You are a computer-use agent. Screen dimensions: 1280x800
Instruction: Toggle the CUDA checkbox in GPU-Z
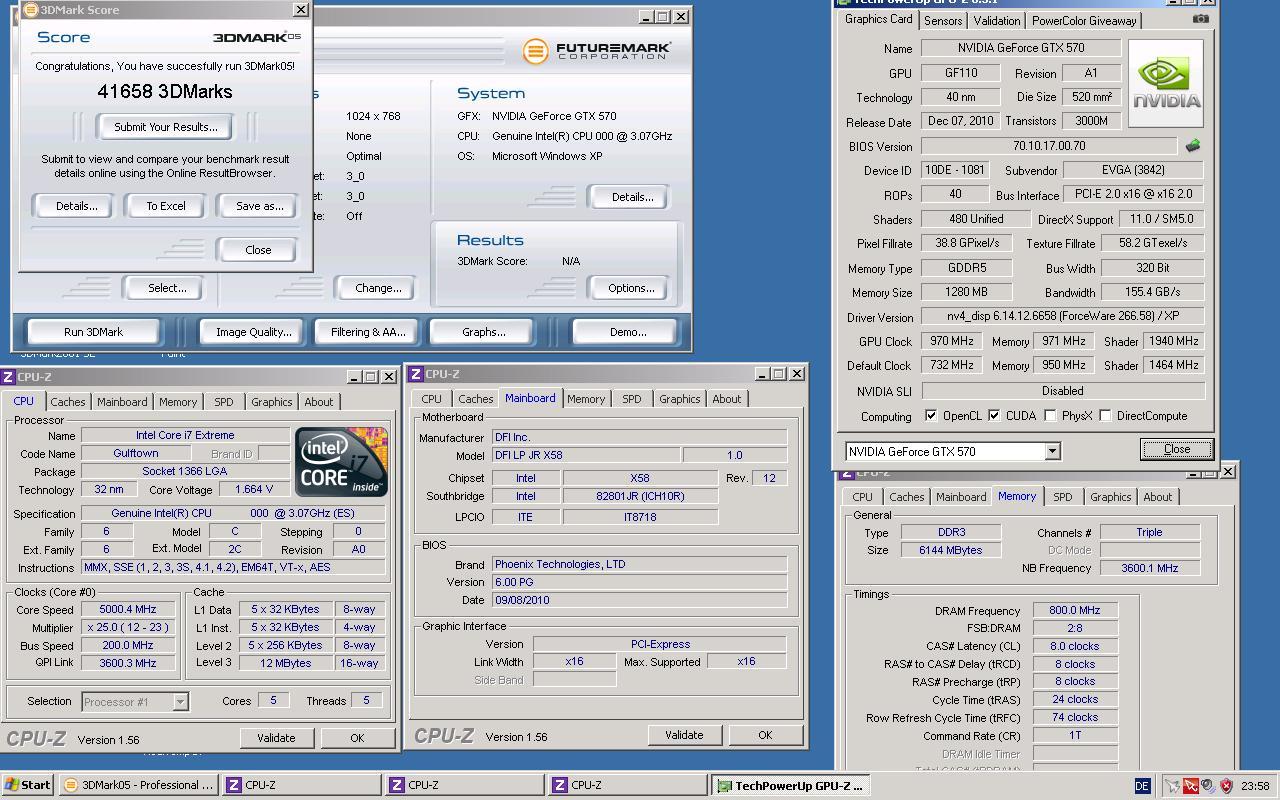(994, 416)
